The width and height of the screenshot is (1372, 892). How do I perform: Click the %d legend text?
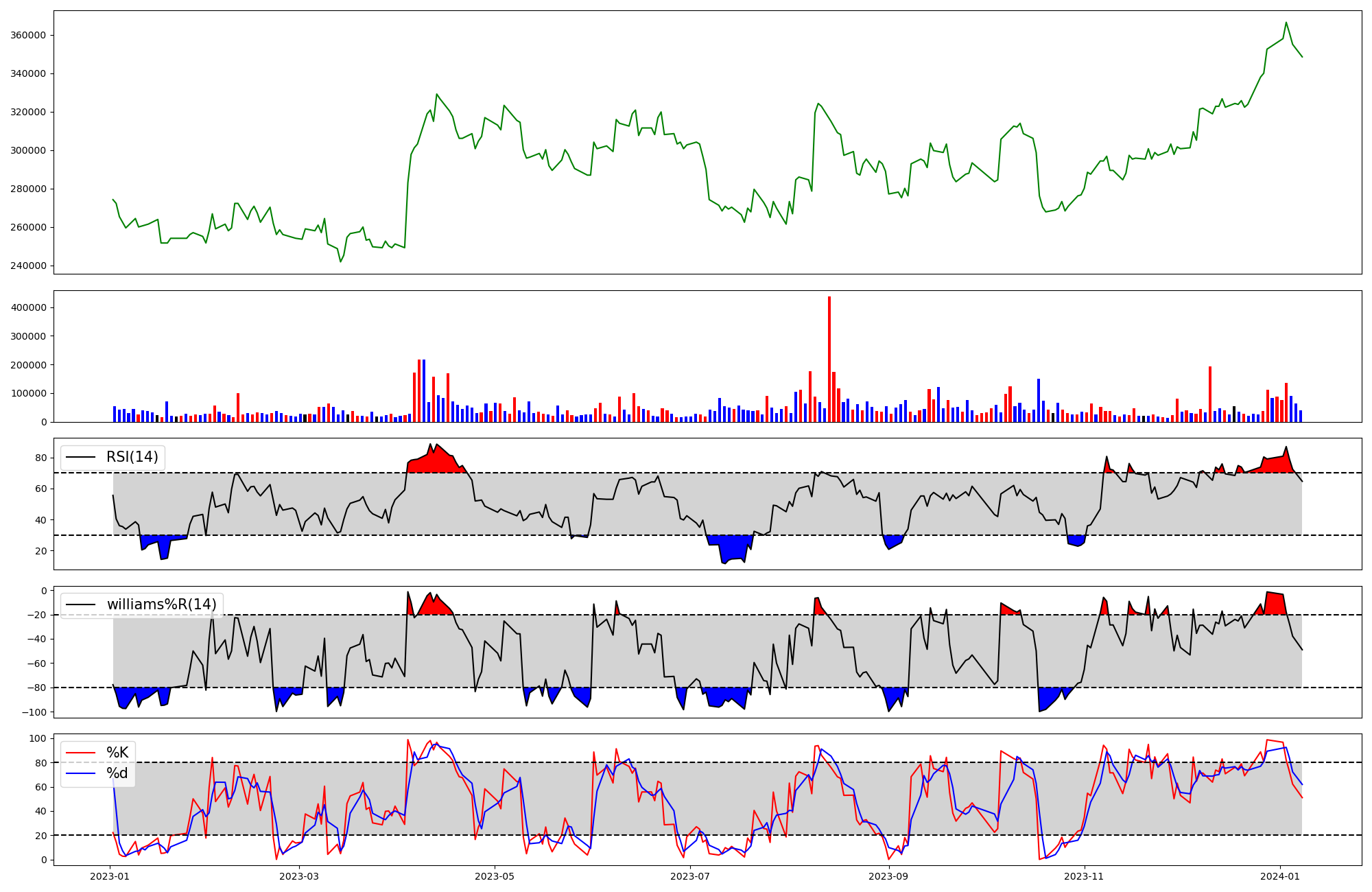tap(117, 773)
